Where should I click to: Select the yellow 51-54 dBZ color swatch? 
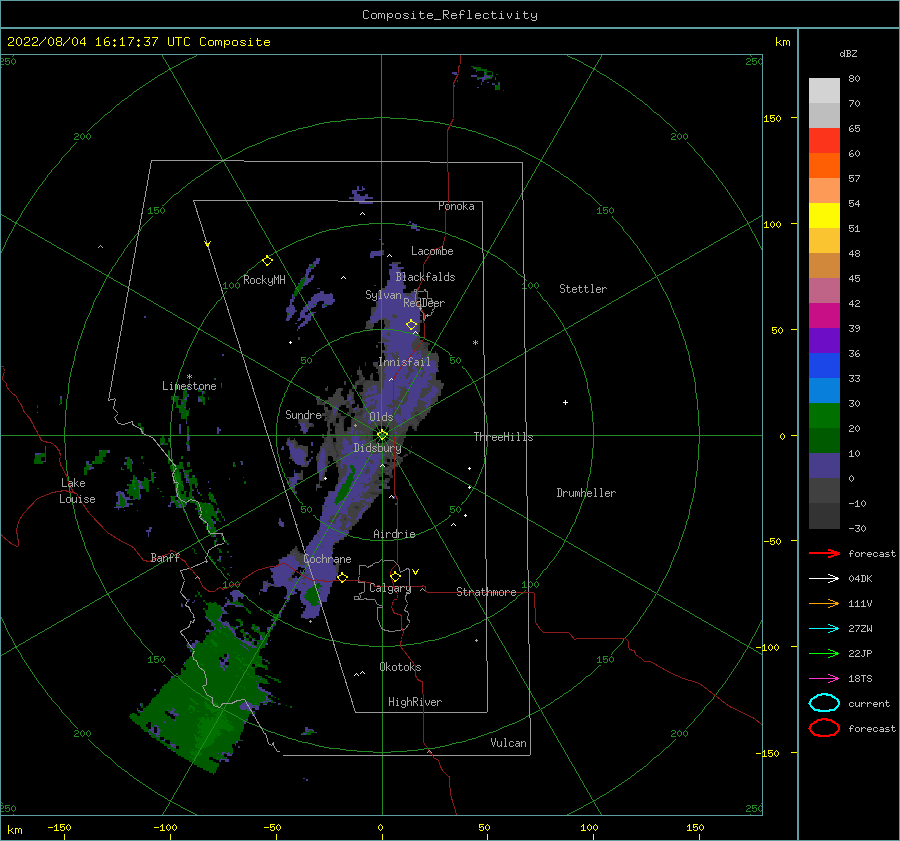pos(824,215)
